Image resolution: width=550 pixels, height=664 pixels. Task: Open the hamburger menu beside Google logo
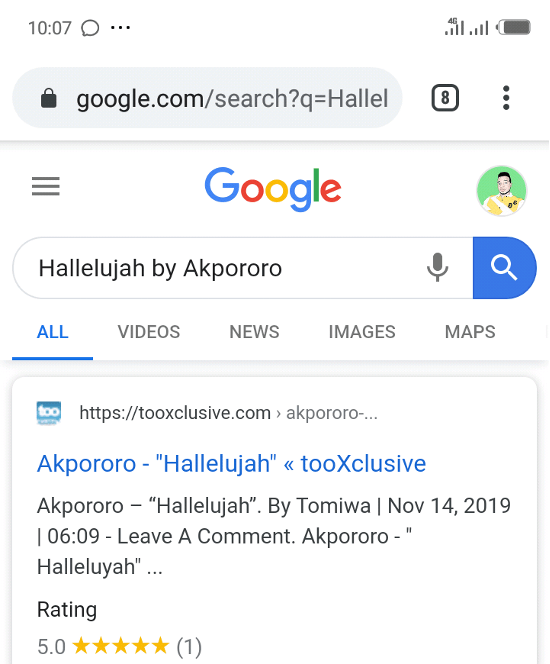(x=46, y=186)
